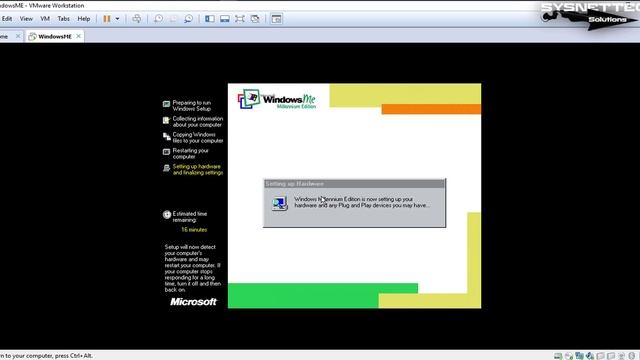Click the clock icon beside estimated time
The image size is (640, 360).
167,214
